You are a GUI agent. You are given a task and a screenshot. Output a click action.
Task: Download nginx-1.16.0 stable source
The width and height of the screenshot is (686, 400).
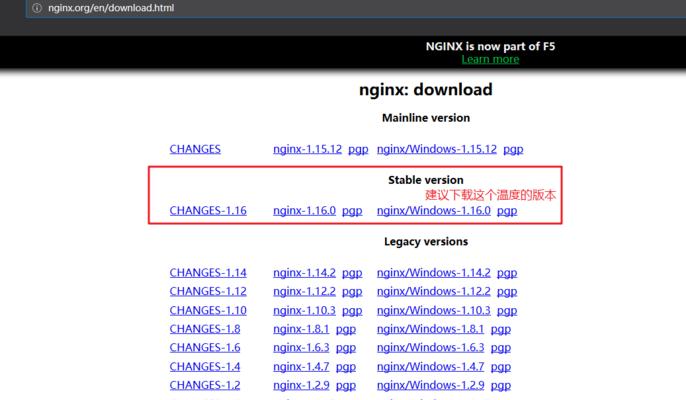tap(304, 211)
